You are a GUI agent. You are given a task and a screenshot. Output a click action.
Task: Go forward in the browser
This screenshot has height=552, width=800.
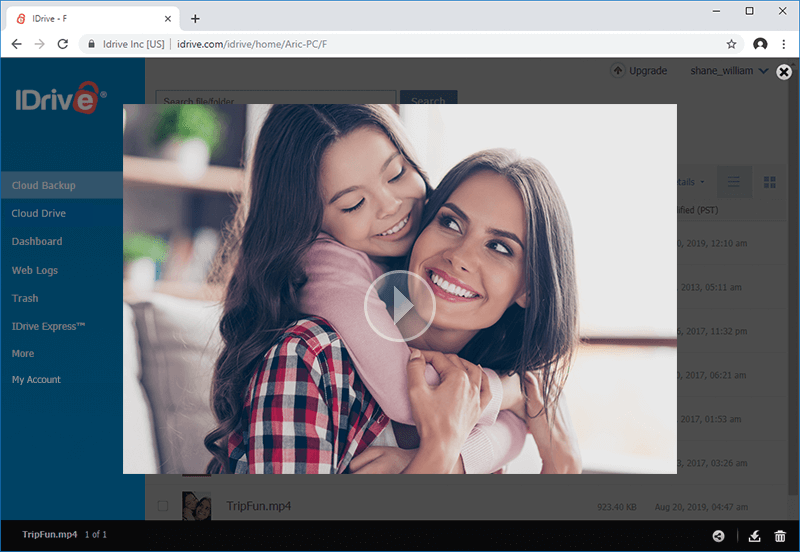39,44
